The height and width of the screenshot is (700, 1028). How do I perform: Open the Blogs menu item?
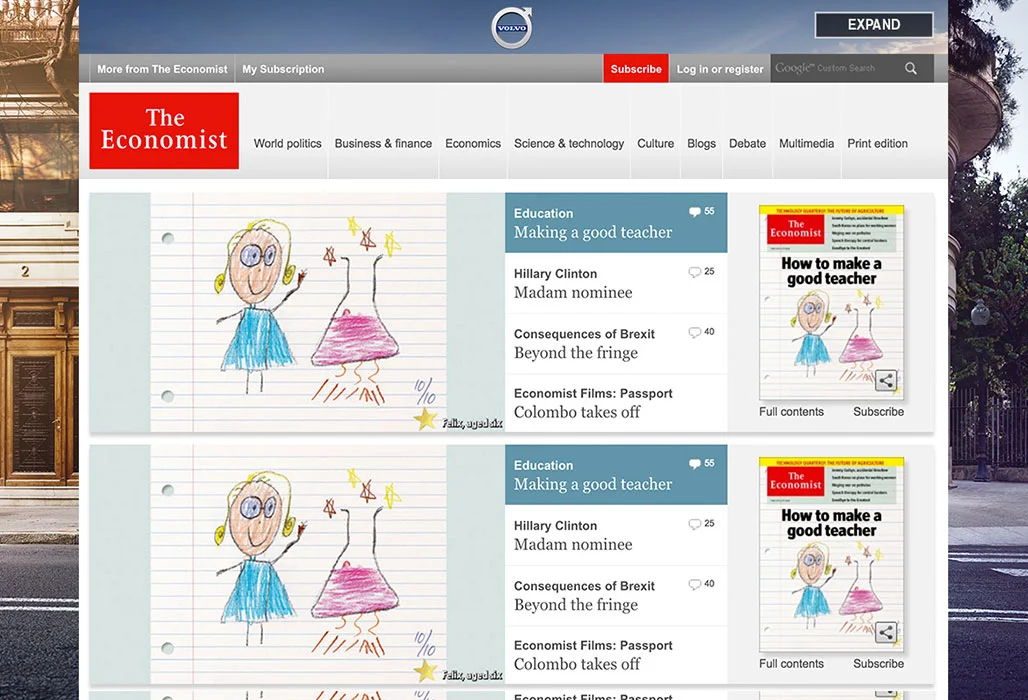(702, 144)
